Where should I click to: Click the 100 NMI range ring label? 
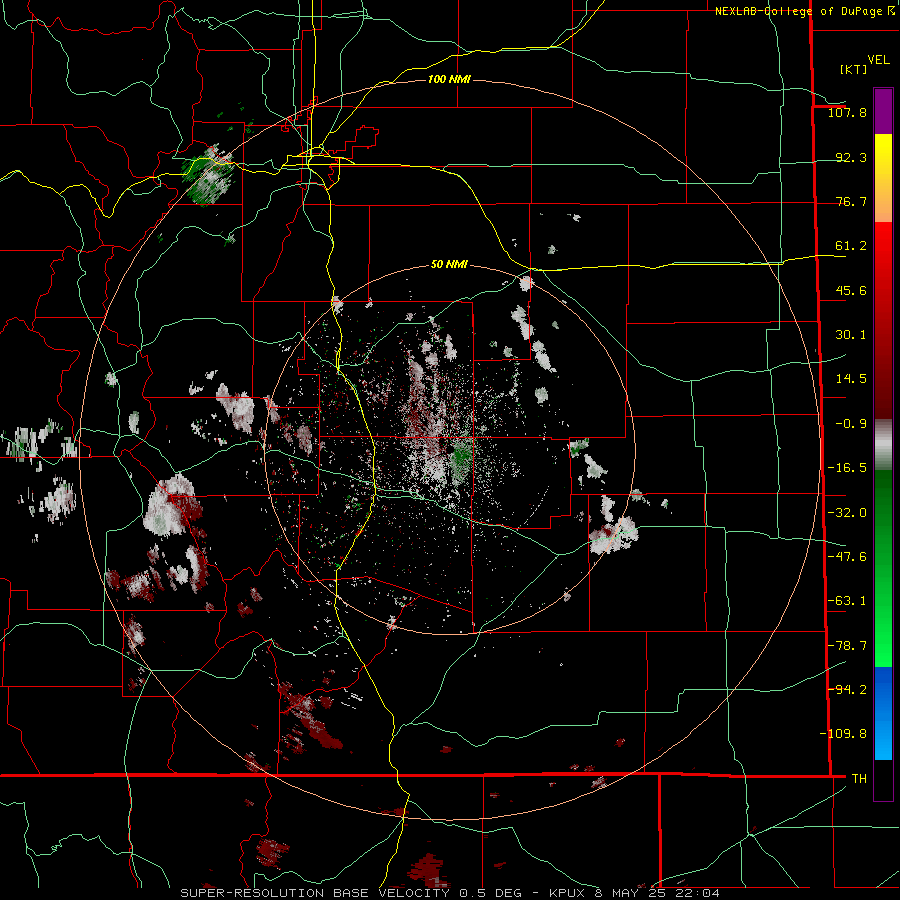(449, 79)
